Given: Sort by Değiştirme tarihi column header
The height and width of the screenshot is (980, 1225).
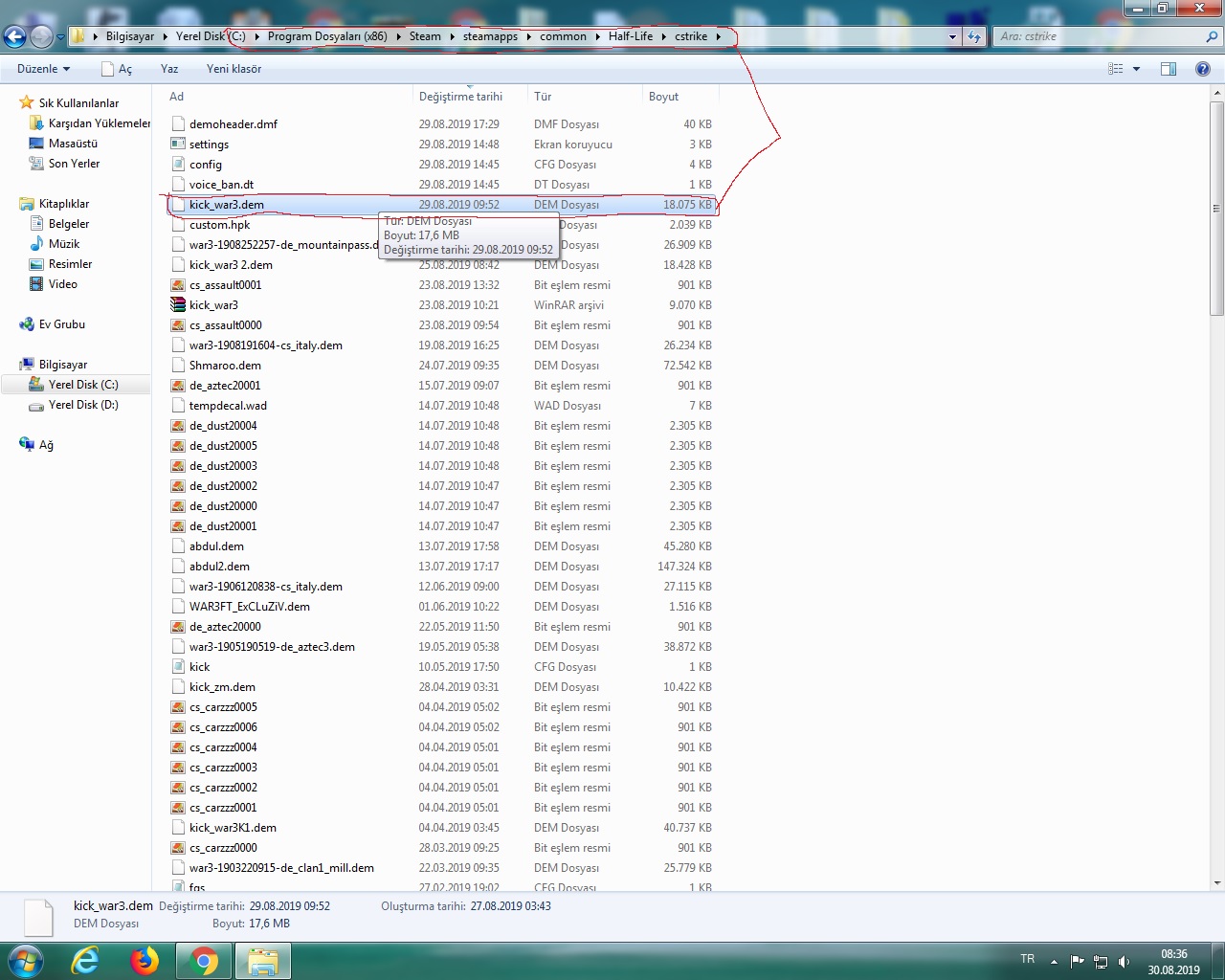Looking at the screenshot, I should (470, 97).
